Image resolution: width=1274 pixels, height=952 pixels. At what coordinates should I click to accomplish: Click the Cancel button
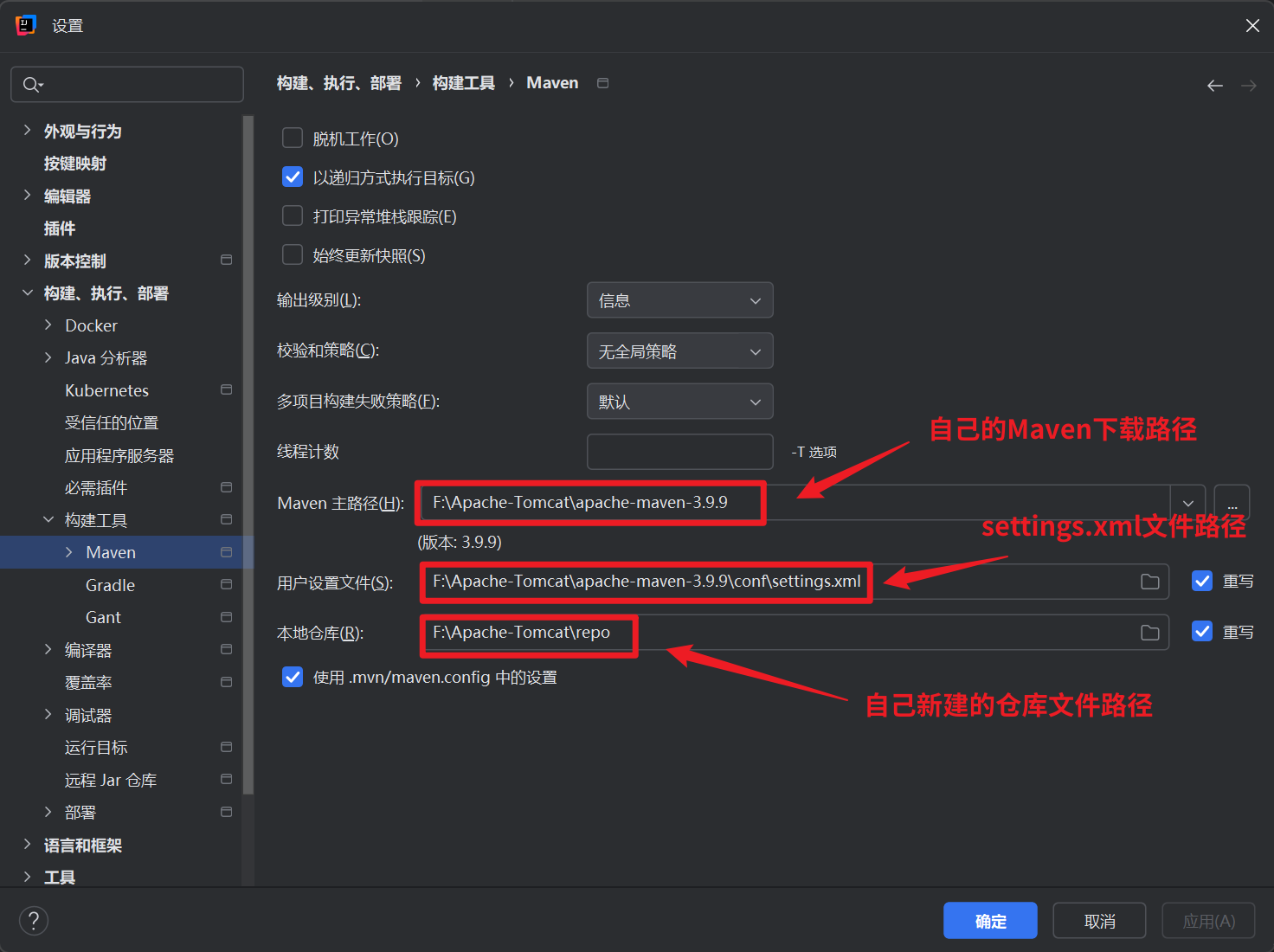(x=1099, y=921)
